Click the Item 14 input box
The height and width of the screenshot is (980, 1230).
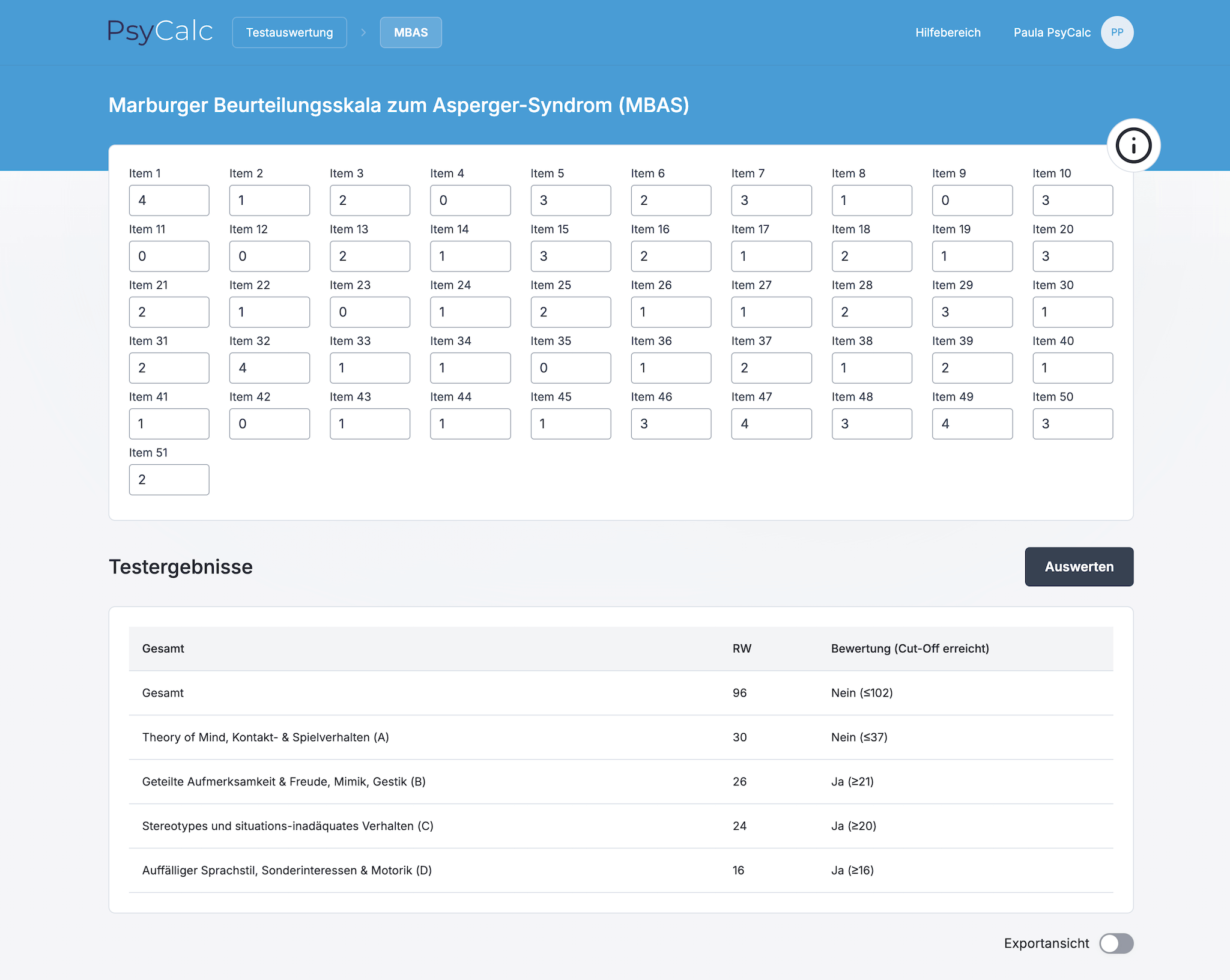tap(470, 256)
